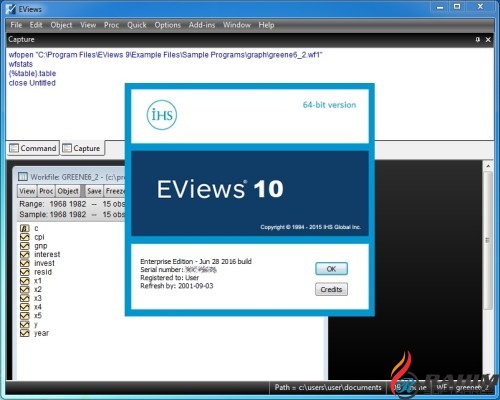Select the x4 series icon
Image resolution: width=500 pixels, height=400 pixels.
coord(25,307)
